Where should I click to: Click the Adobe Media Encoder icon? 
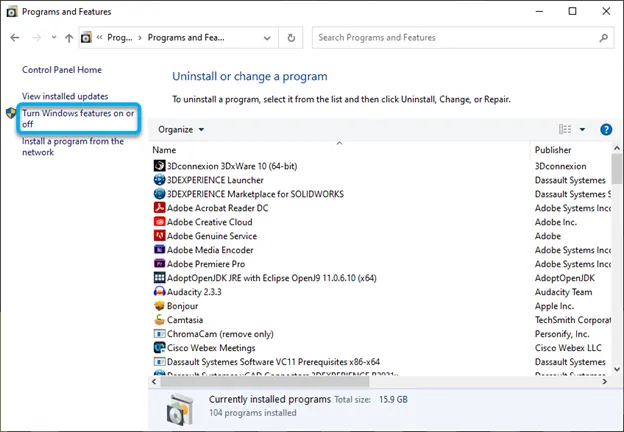click(x=159, y=249)
